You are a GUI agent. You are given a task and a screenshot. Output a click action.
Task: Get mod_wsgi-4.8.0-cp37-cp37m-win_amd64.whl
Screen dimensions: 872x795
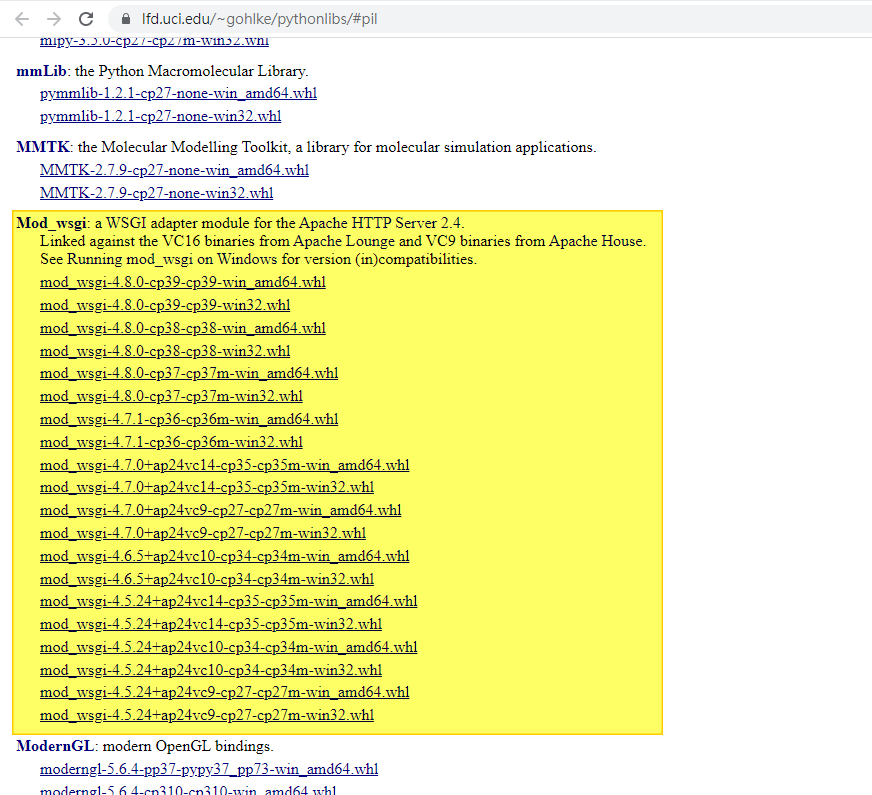(189, 373)
